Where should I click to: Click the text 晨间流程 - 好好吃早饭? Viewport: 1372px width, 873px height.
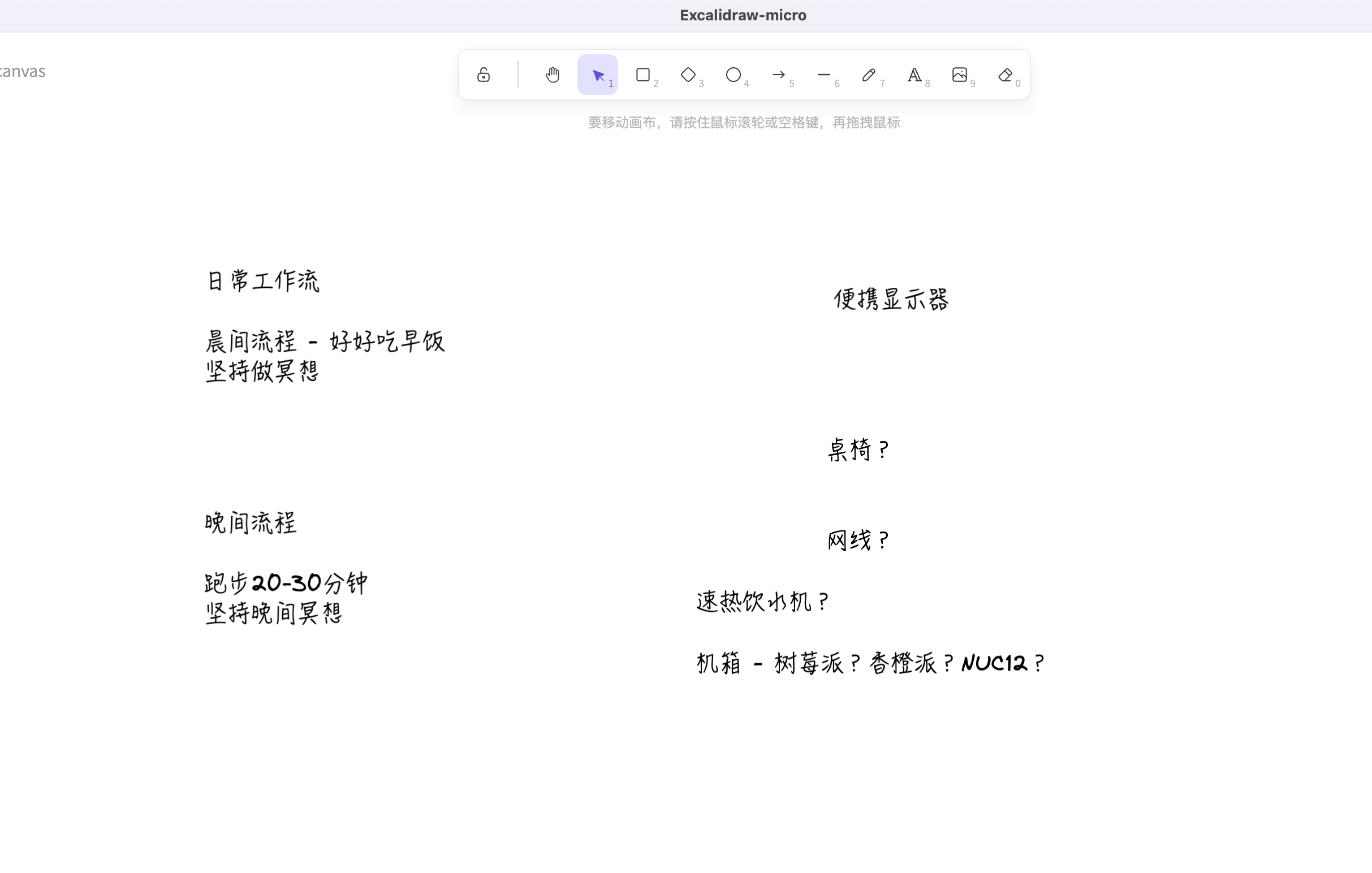pyautogui.click(x=325, y=342)
